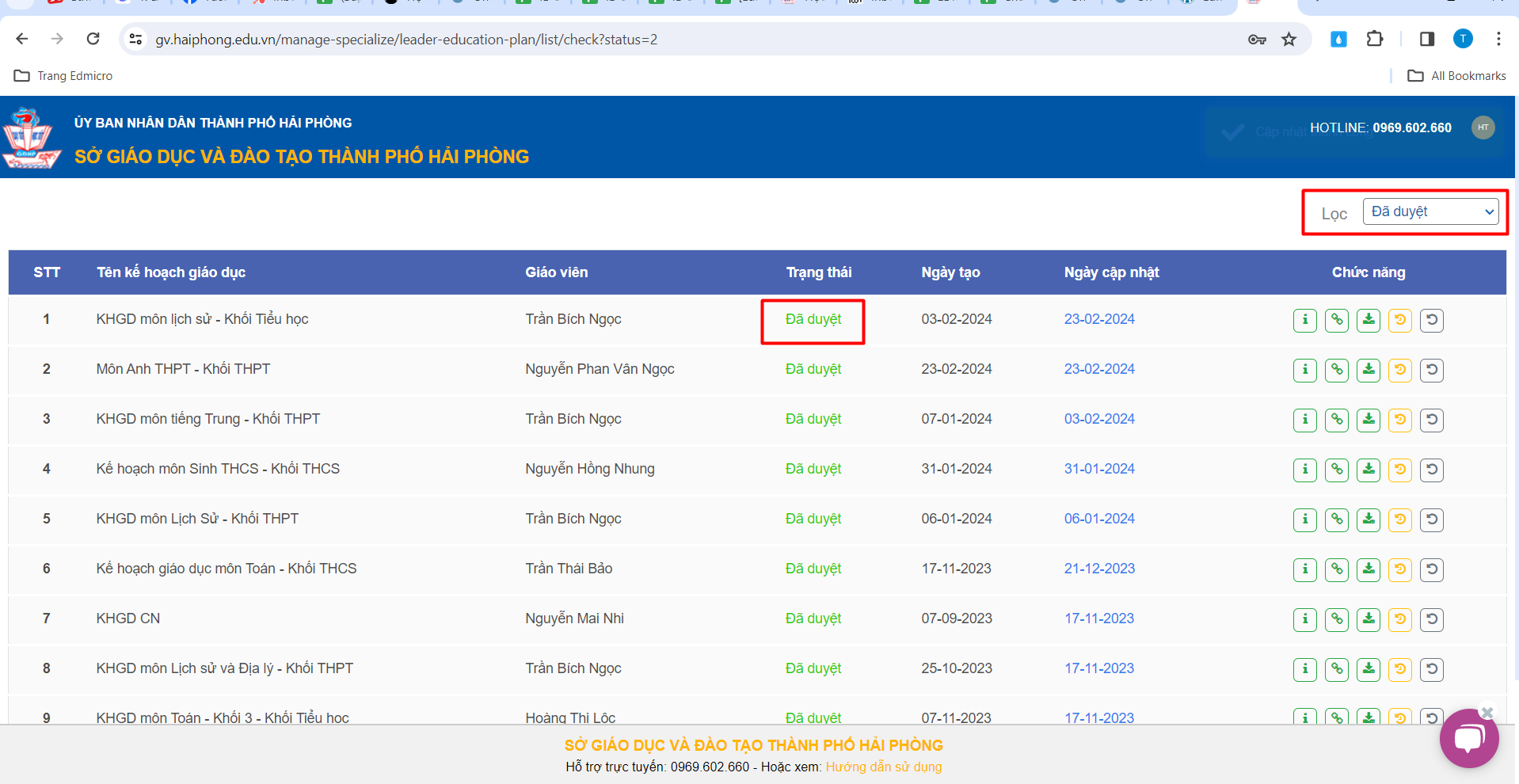Image resolution: width=1519 pixels, height=784 pixels.
Task: Download the KHGD môn tiếng Trung plan
Action: 1368,420
